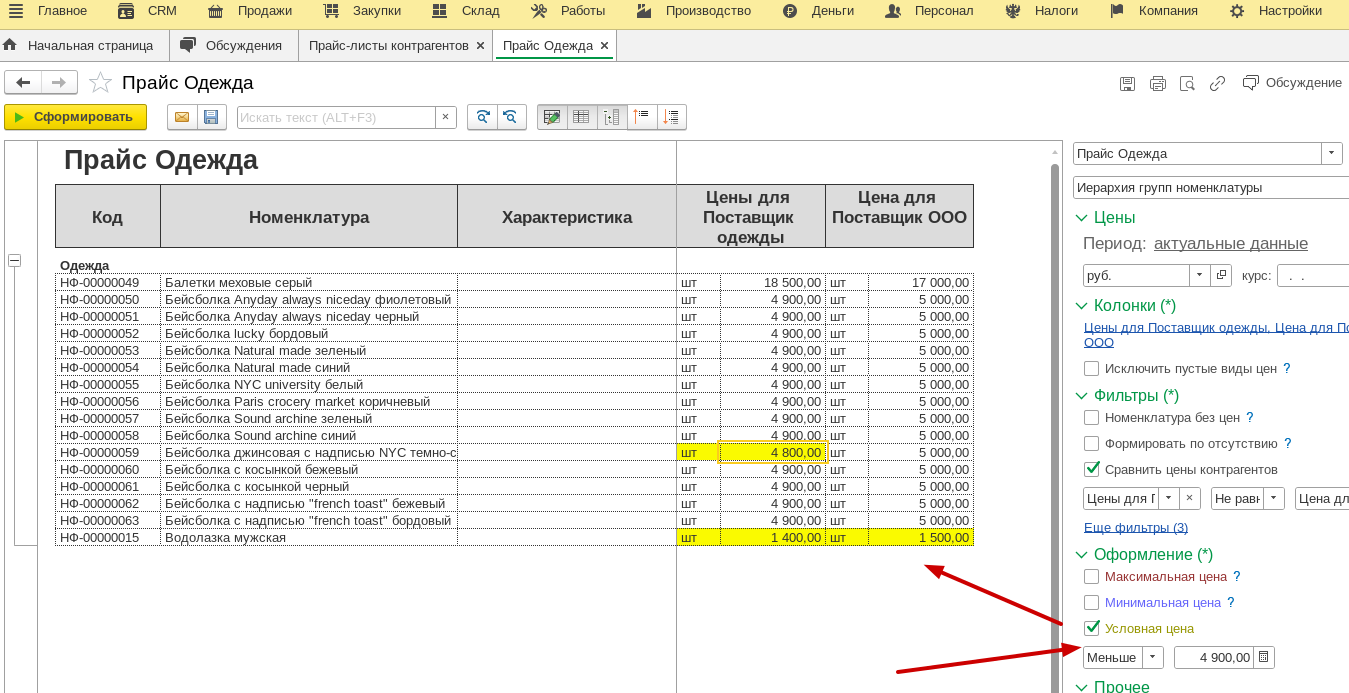Add Прайс Одежда to favorites star
The height and width of the screenshot is (693, 1349).
pyautogui.click(x=100, y=83)
